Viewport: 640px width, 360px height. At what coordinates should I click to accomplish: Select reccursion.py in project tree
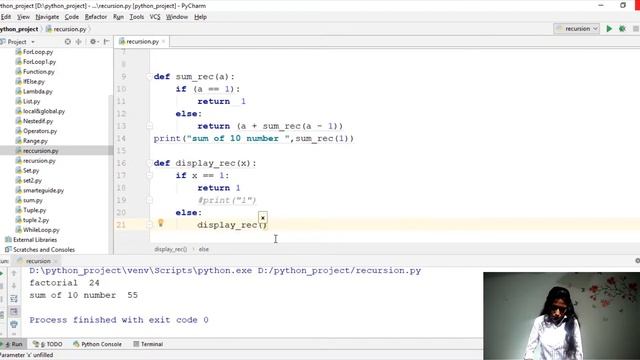coord(37,151)
